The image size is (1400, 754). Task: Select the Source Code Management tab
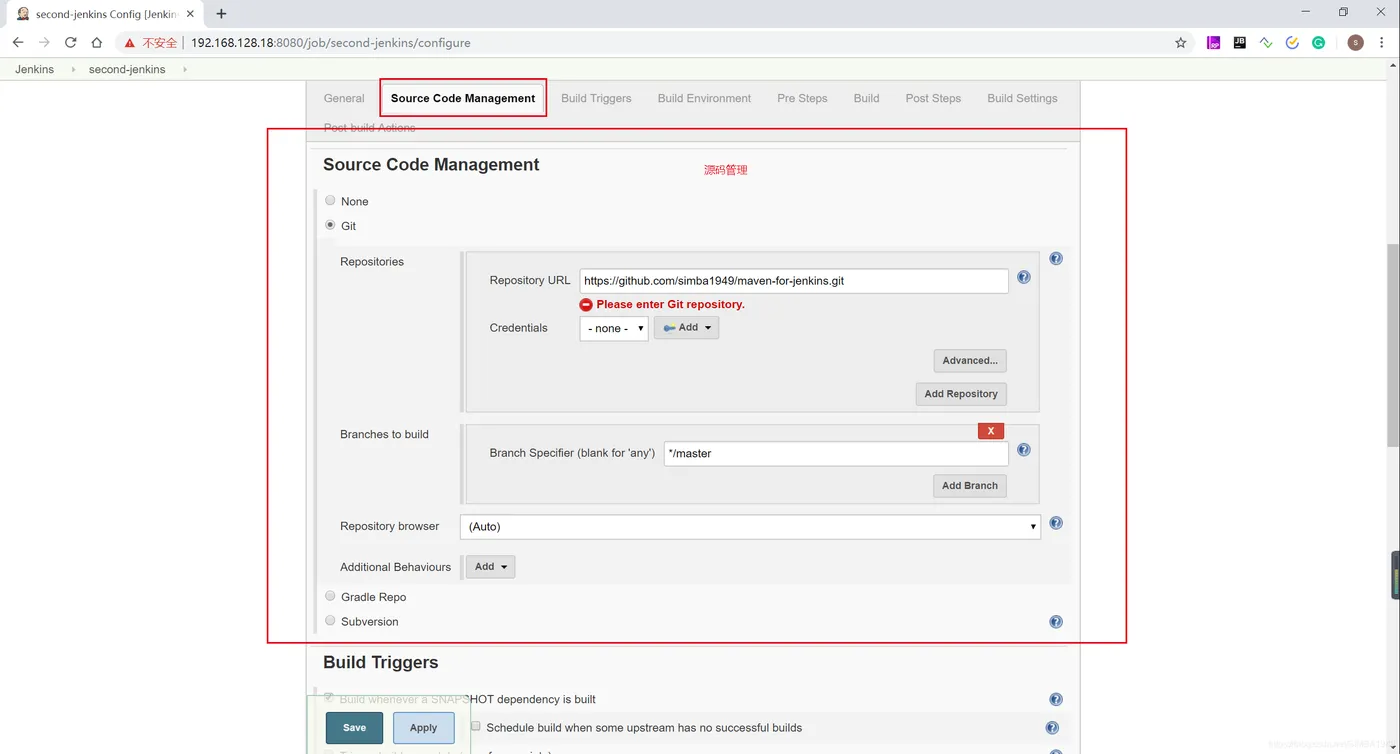[x=463, y=98]
